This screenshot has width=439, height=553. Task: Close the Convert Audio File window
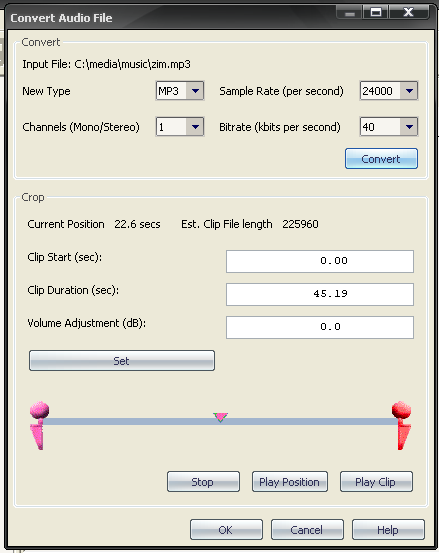408,13
